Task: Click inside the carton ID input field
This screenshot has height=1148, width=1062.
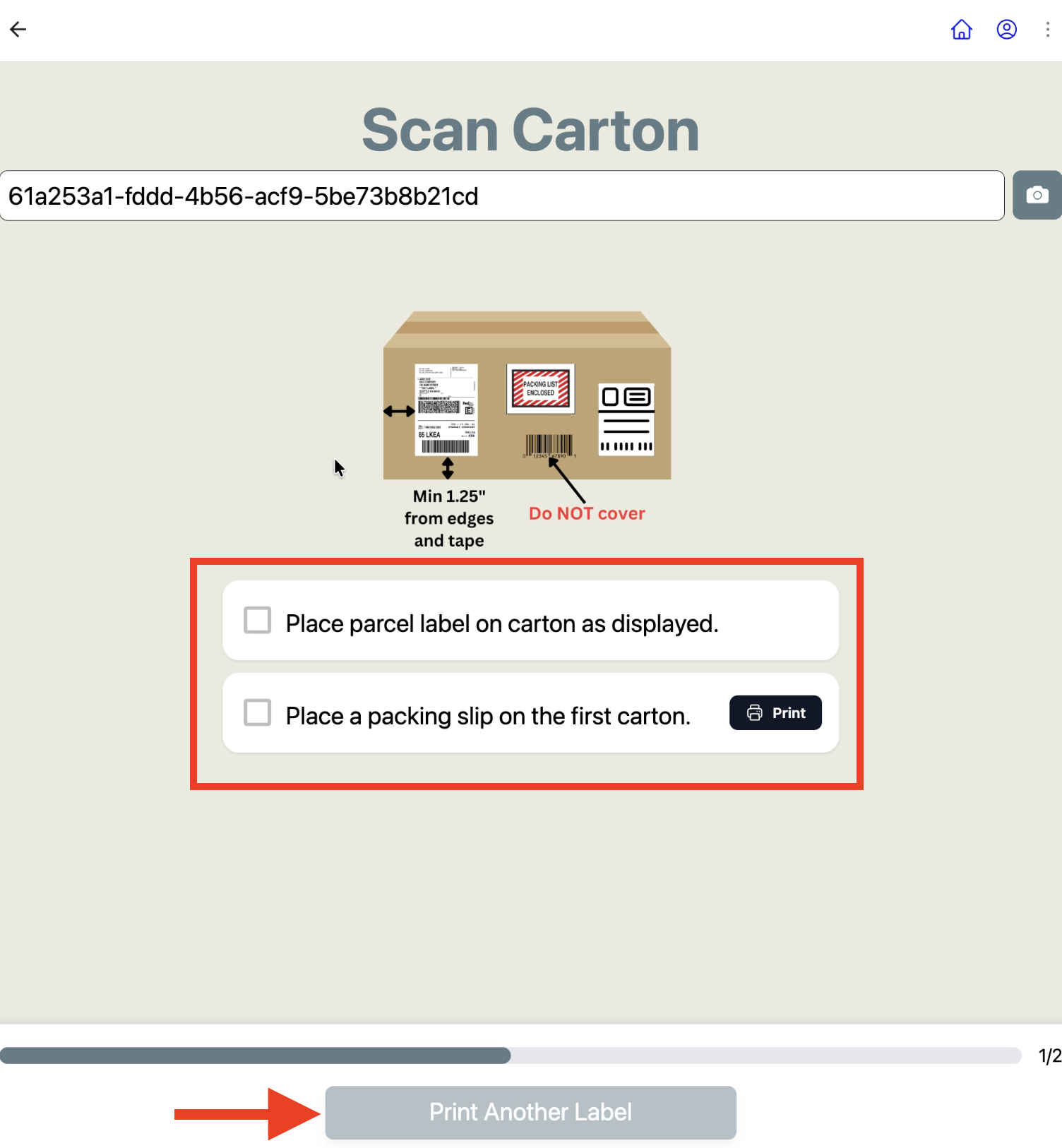Action: point(502,196)
